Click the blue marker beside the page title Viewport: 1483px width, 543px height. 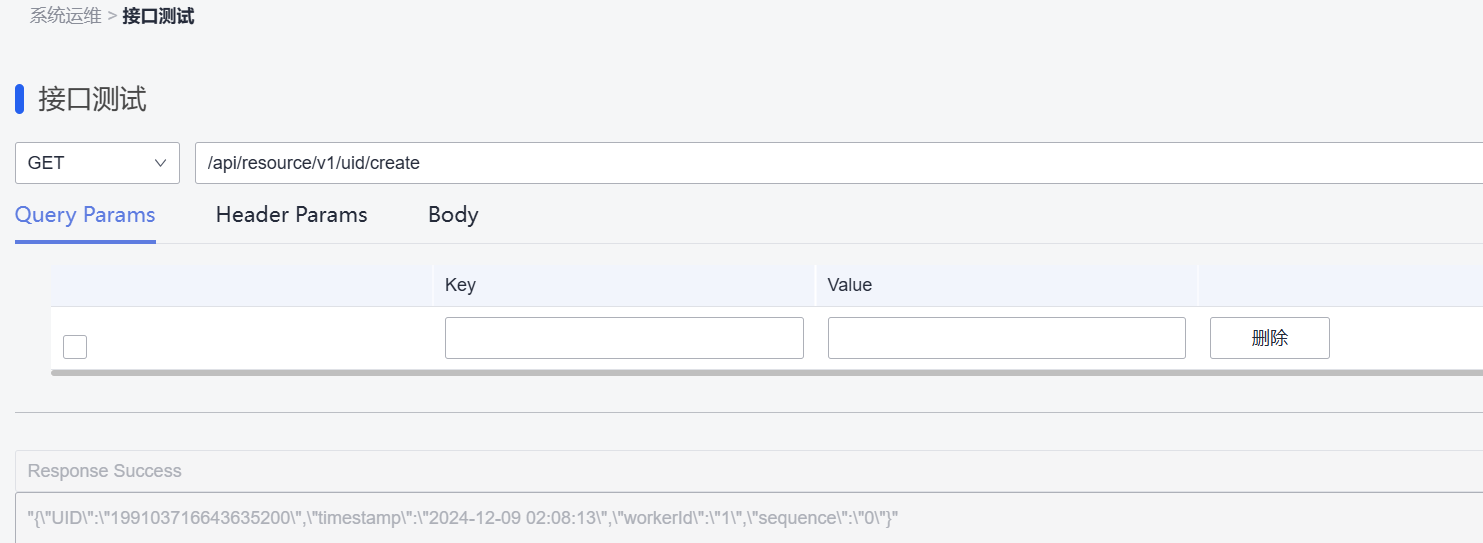tap(20, 99)
